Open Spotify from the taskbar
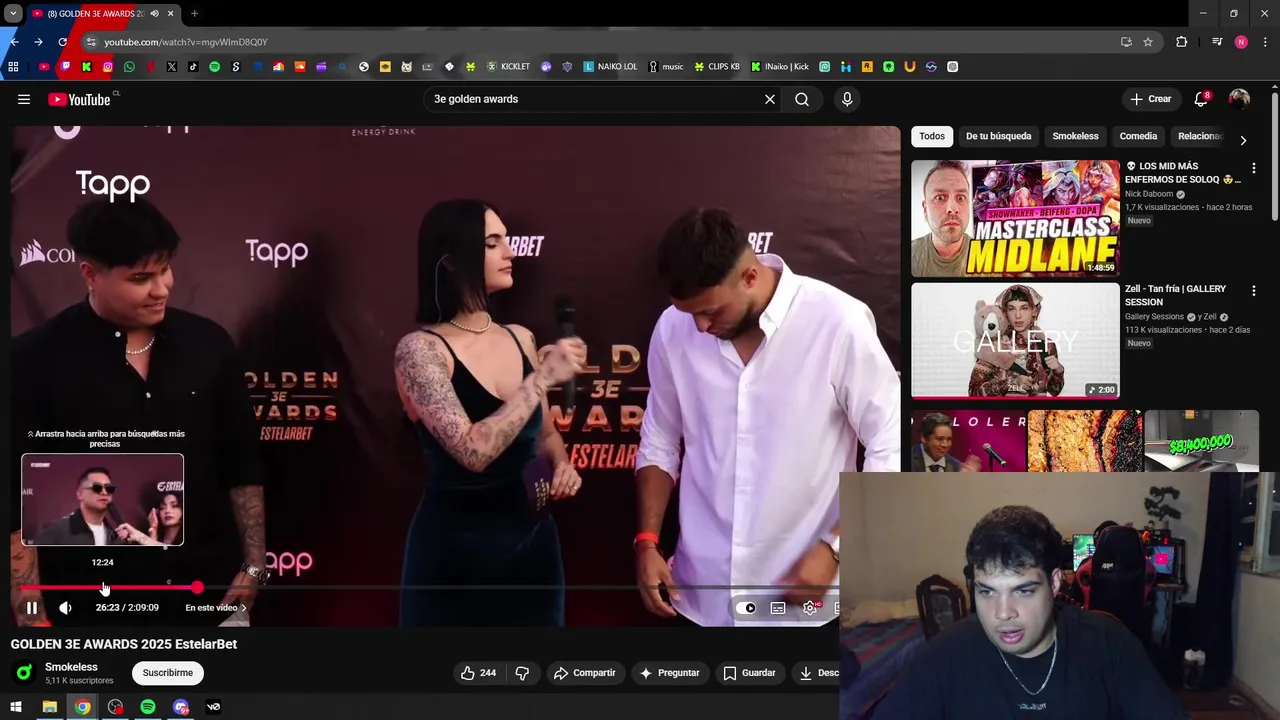 (148, 707)
